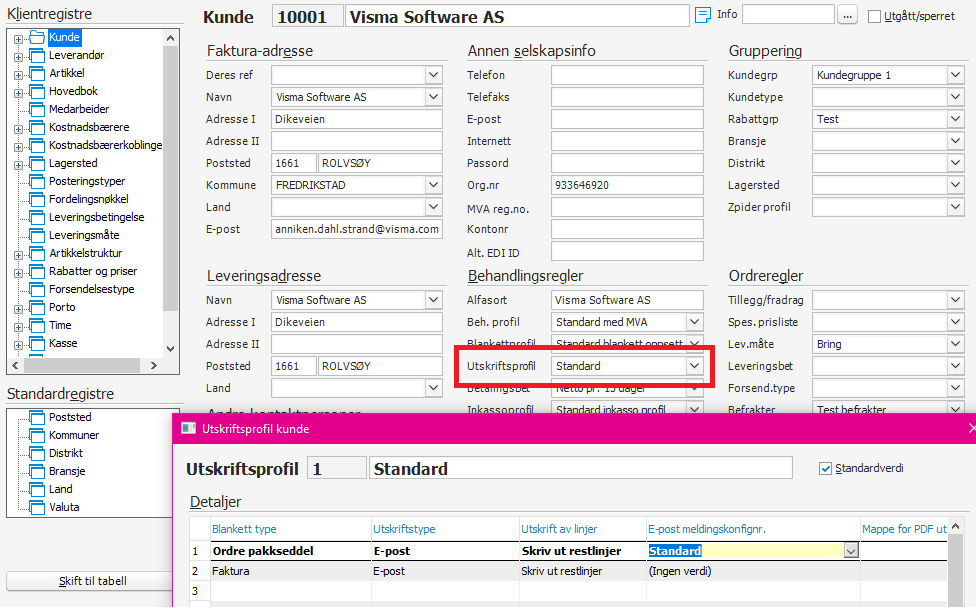Click the Info text field
The image size is (976, 608).
788,14
